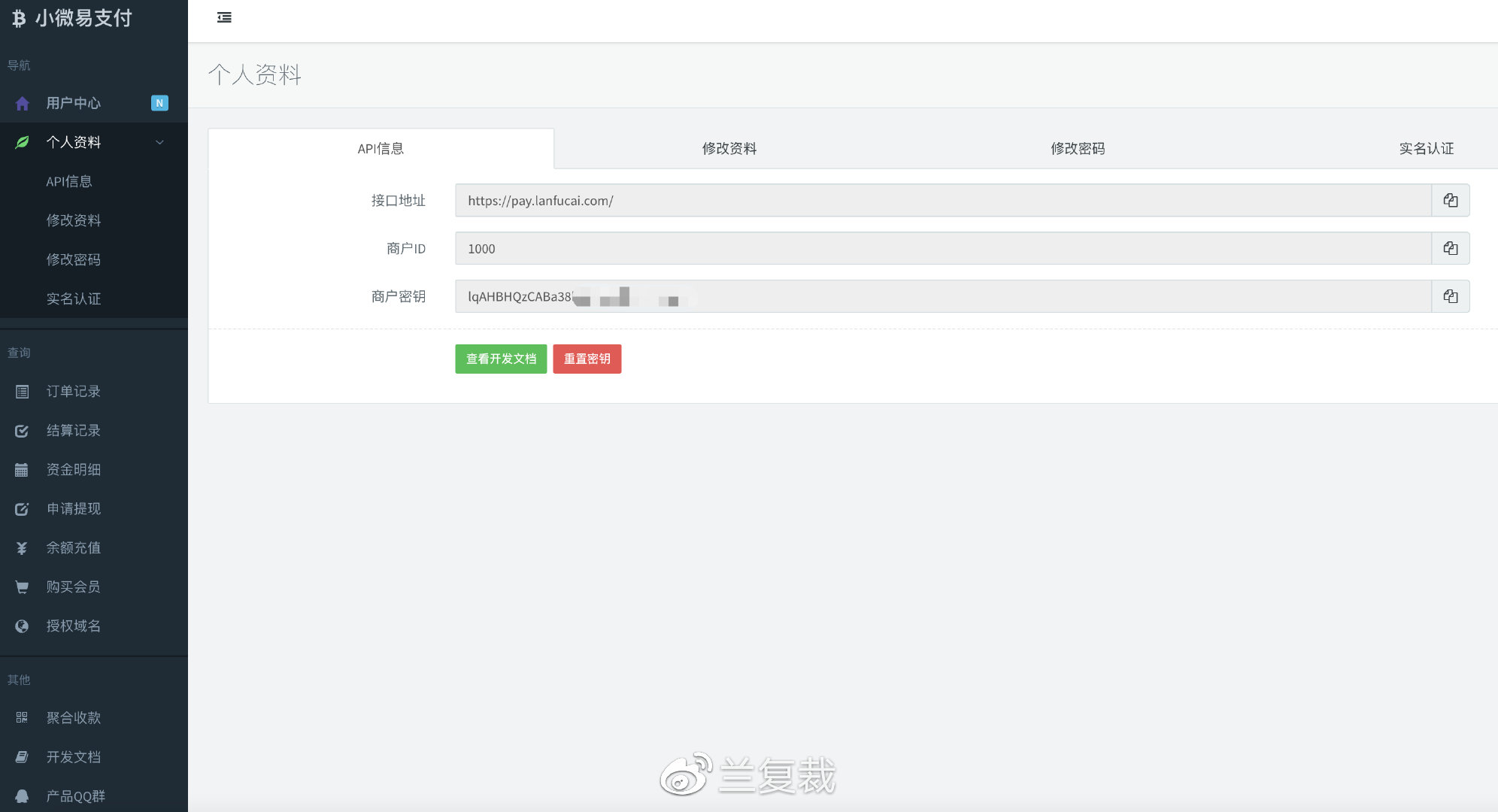Image resolution: width=1498 pixels, height=812 pixels.
Task: Click the 商户密钥 input field
Action: coord(940,297)
